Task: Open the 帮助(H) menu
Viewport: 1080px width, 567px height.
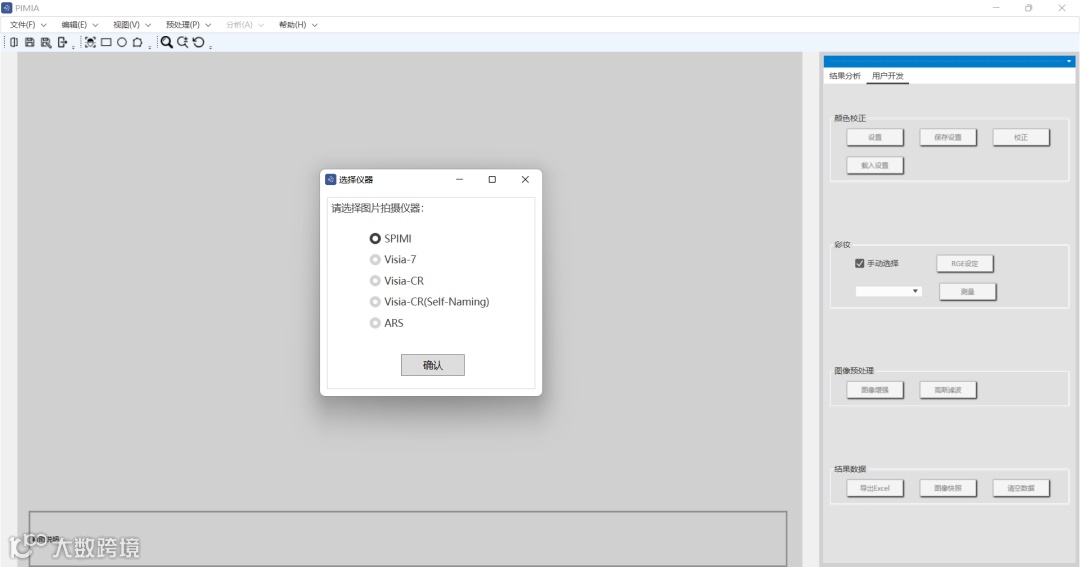Action: [298, 25]
